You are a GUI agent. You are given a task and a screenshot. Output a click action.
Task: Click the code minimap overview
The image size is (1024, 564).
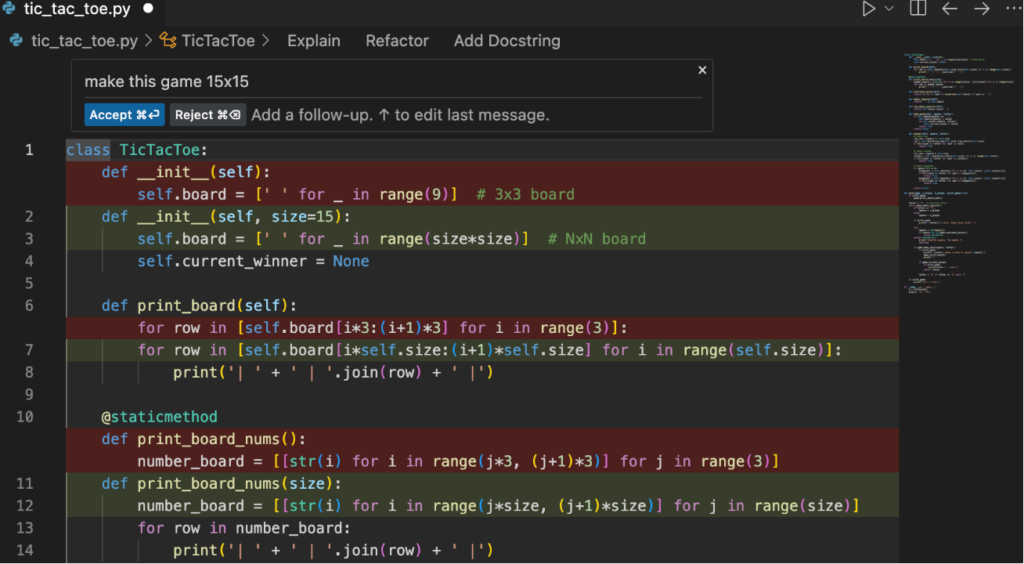pyautogui.click(x=959, y=173)
